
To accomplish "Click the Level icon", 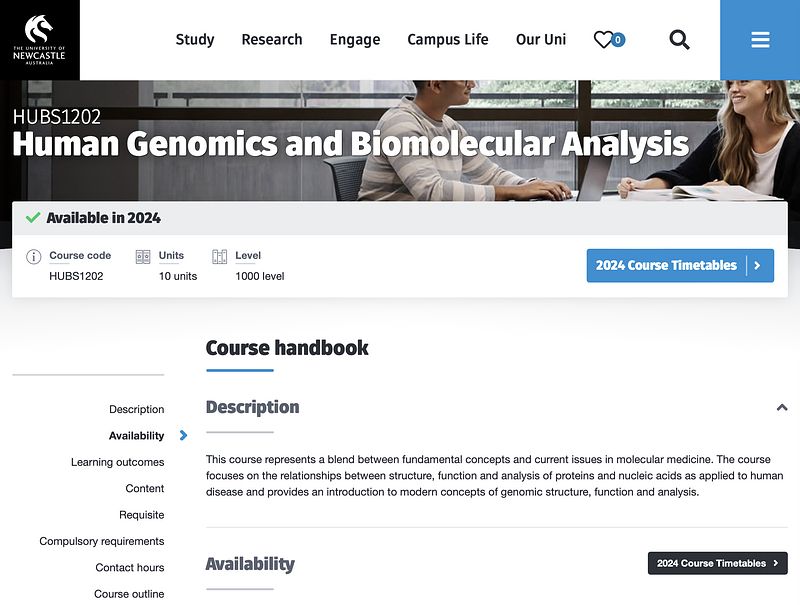I will coord(219,257).
